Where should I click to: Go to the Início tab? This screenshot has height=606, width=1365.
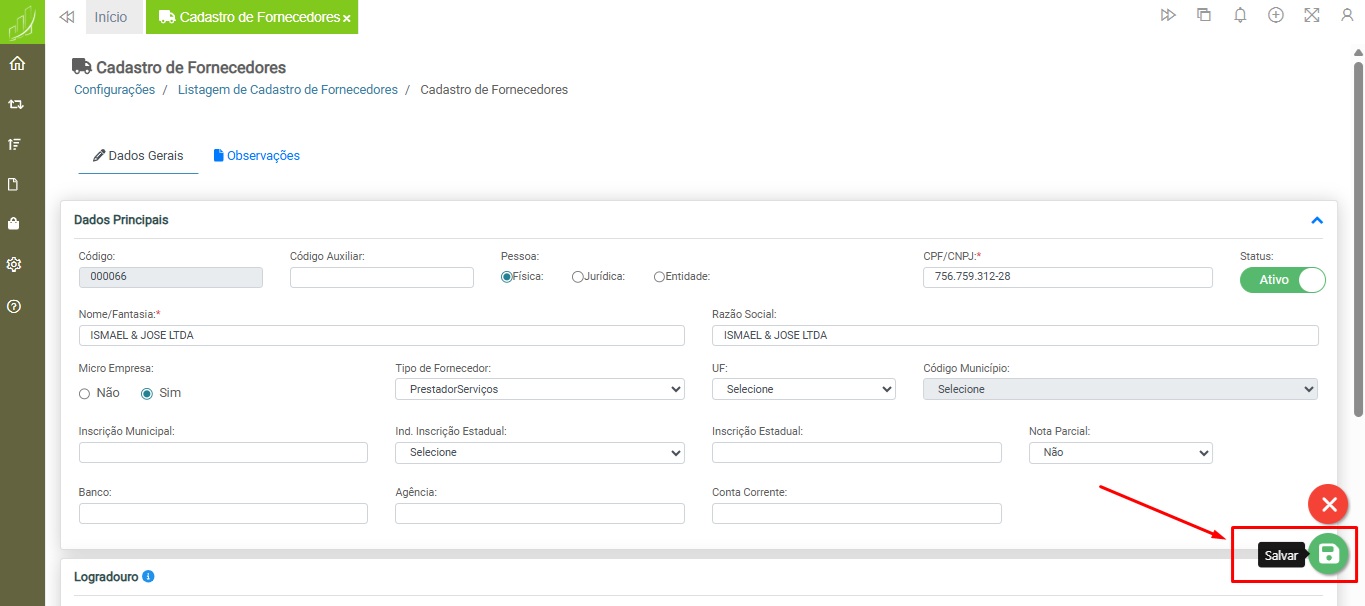click(x=111, y=17)
